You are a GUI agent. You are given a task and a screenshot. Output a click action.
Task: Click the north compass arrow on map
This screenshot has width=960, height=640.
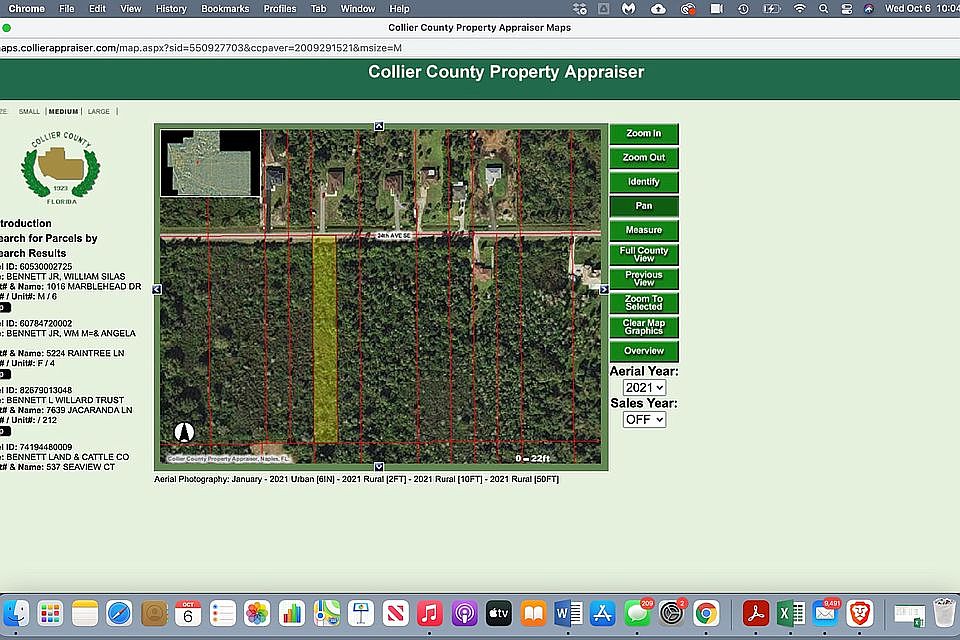(184, 432)
